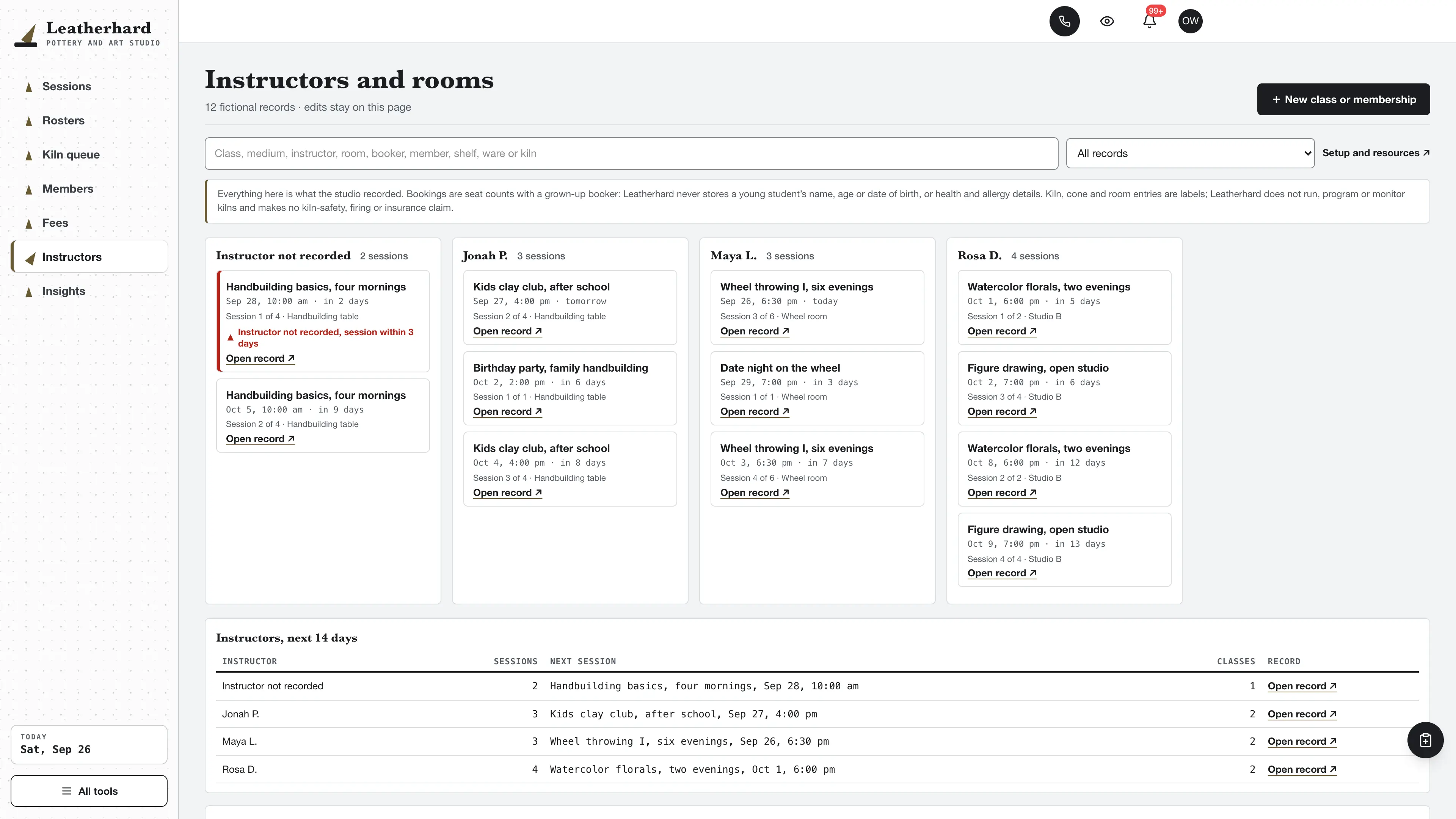This screenshot has width=1456, height=819.
Task: Click the triangle icon beside Fees
Action: pos(29,223)
